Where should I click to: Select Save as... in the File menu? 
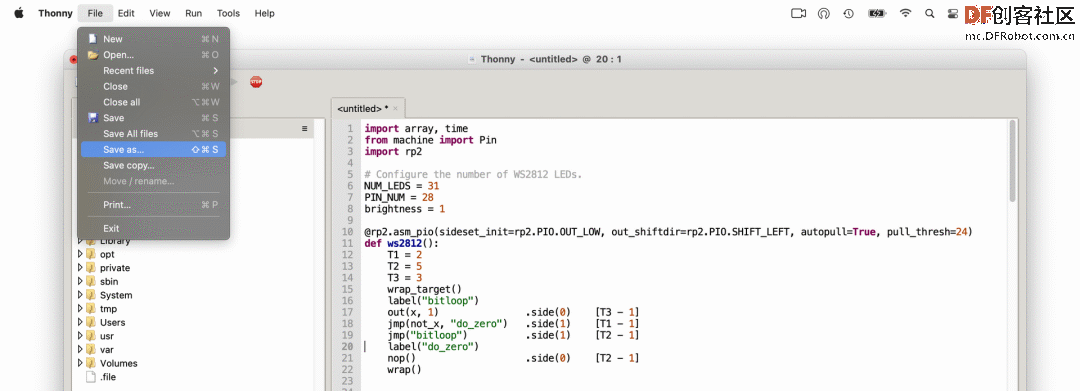click(x=153, y=149)
